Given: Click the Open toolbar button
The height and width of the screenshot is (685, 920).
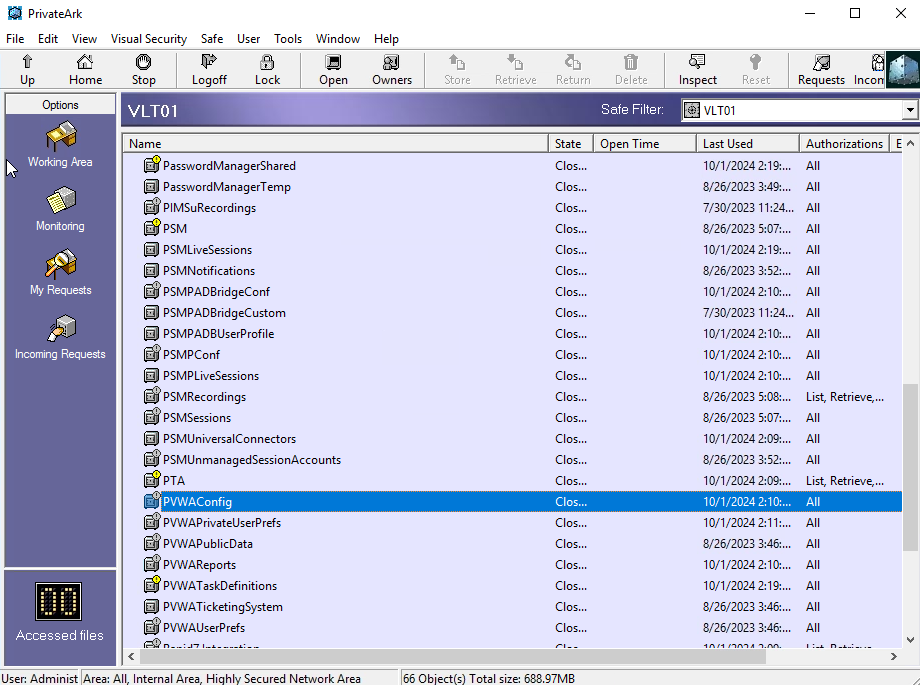Looking at the screenshot, I should click(333, 69).
